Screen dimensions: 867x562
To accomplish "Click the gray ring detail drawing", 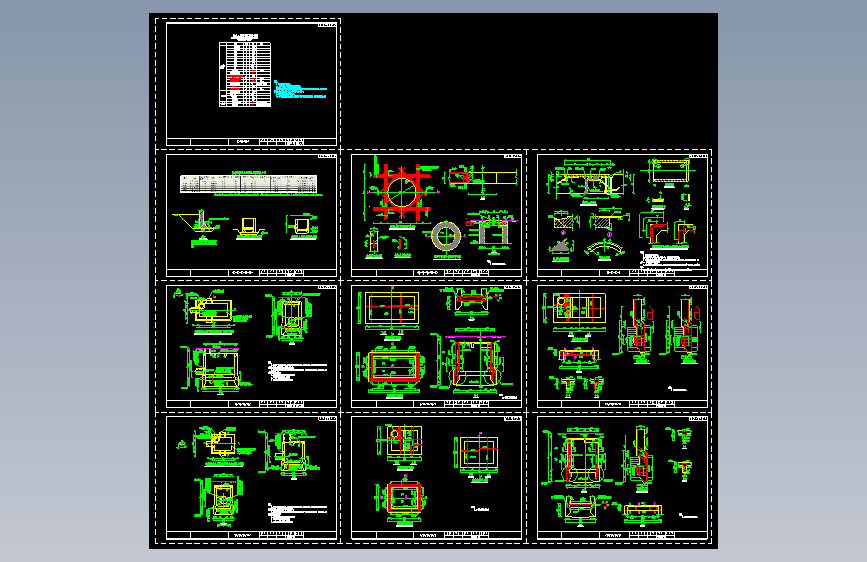I will (x=446, y=236).
